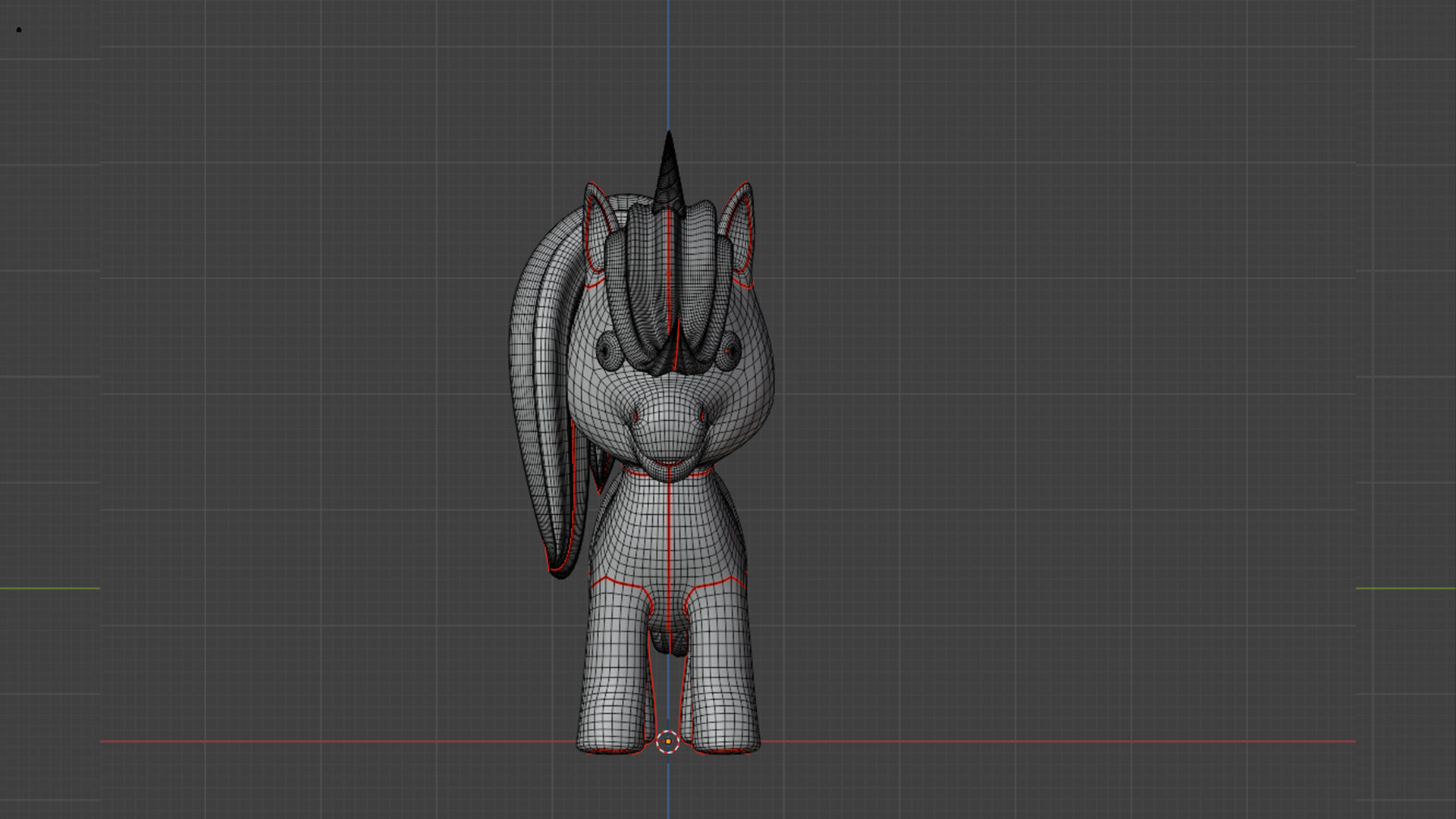This screenshot has width=1456, height=819.
Task: Click the eye with the red pupil dot
Action: 730,352
